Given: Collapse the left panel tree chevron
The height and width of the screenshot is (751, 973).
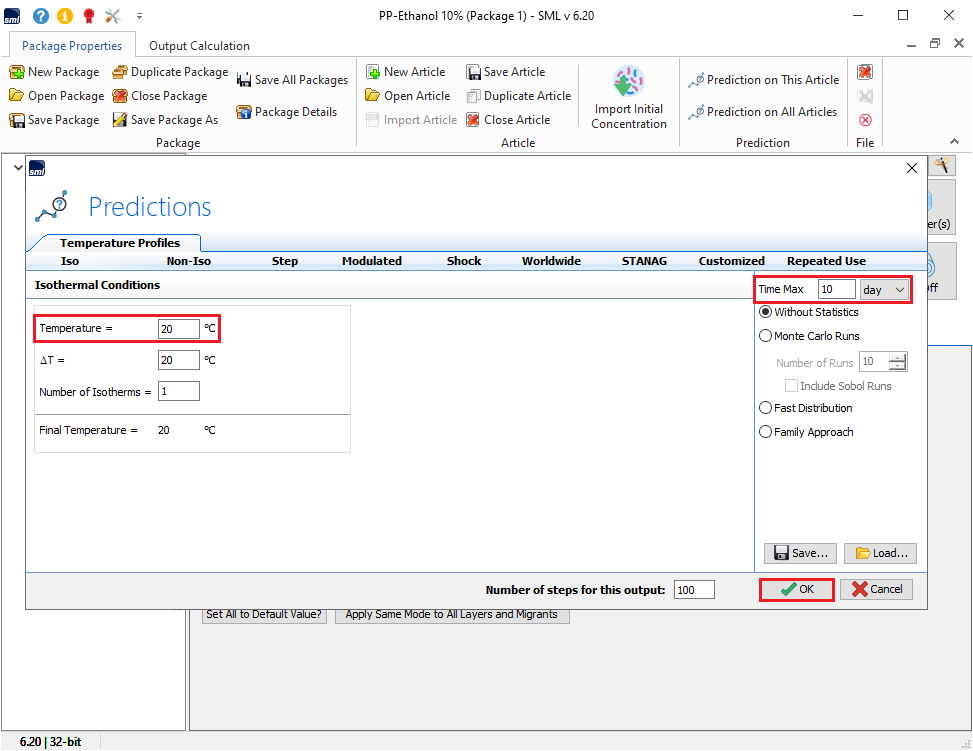Looking at the screenshot, I should 17,167.
